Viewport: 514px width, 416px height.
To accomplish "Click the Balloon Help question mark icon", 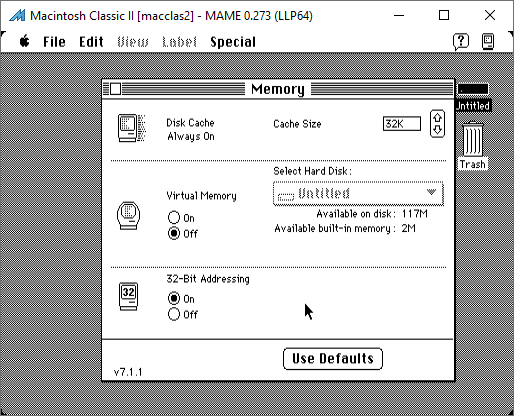I will tap(461, 42).
